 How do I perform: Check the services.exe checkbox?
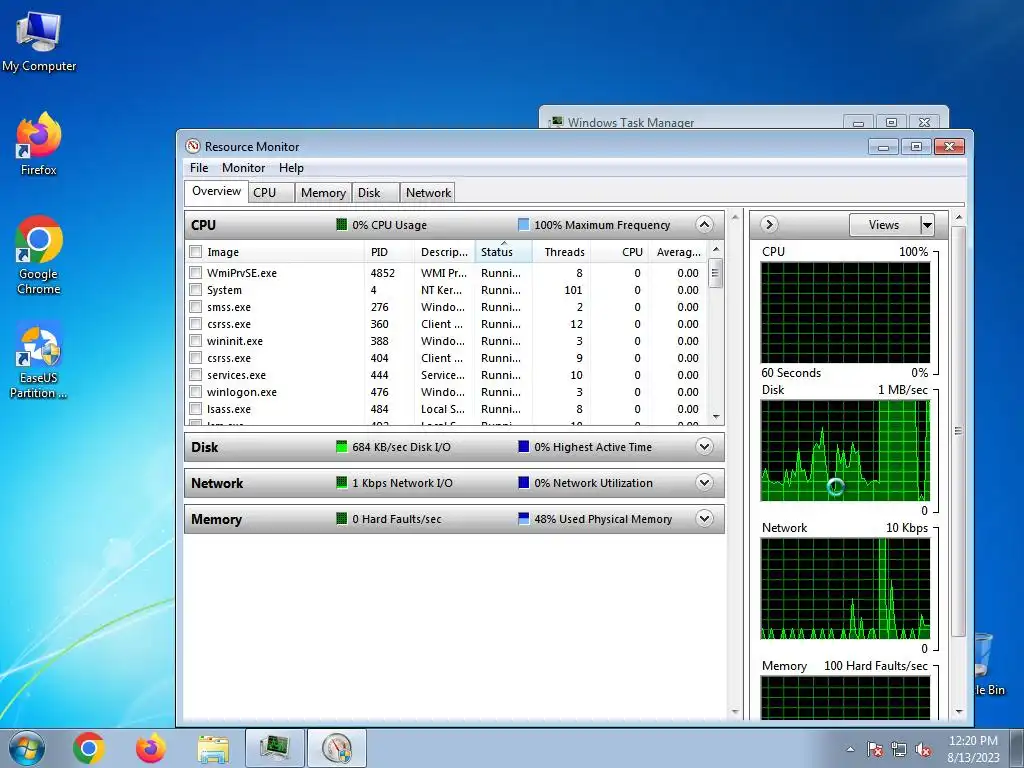click(195, 374)
